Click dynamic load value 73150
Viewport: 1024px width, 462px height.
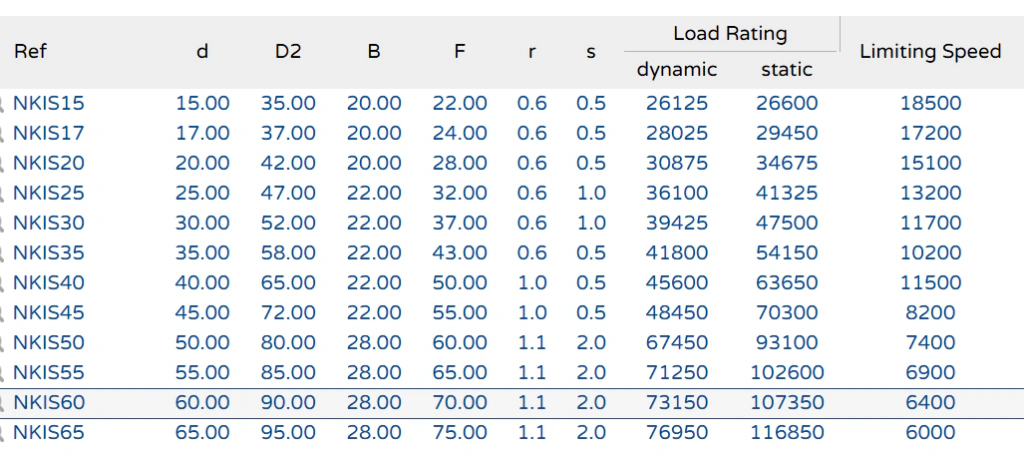coord(677,403)
